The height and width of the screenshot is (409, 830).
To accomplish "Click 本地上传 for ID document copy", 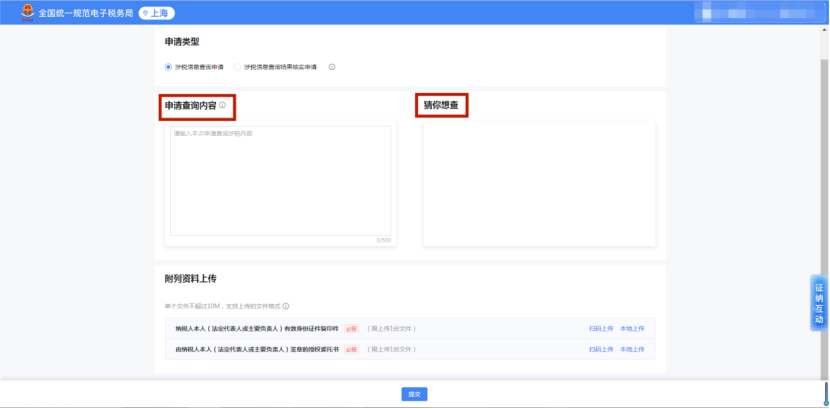I will click(632, 328).
